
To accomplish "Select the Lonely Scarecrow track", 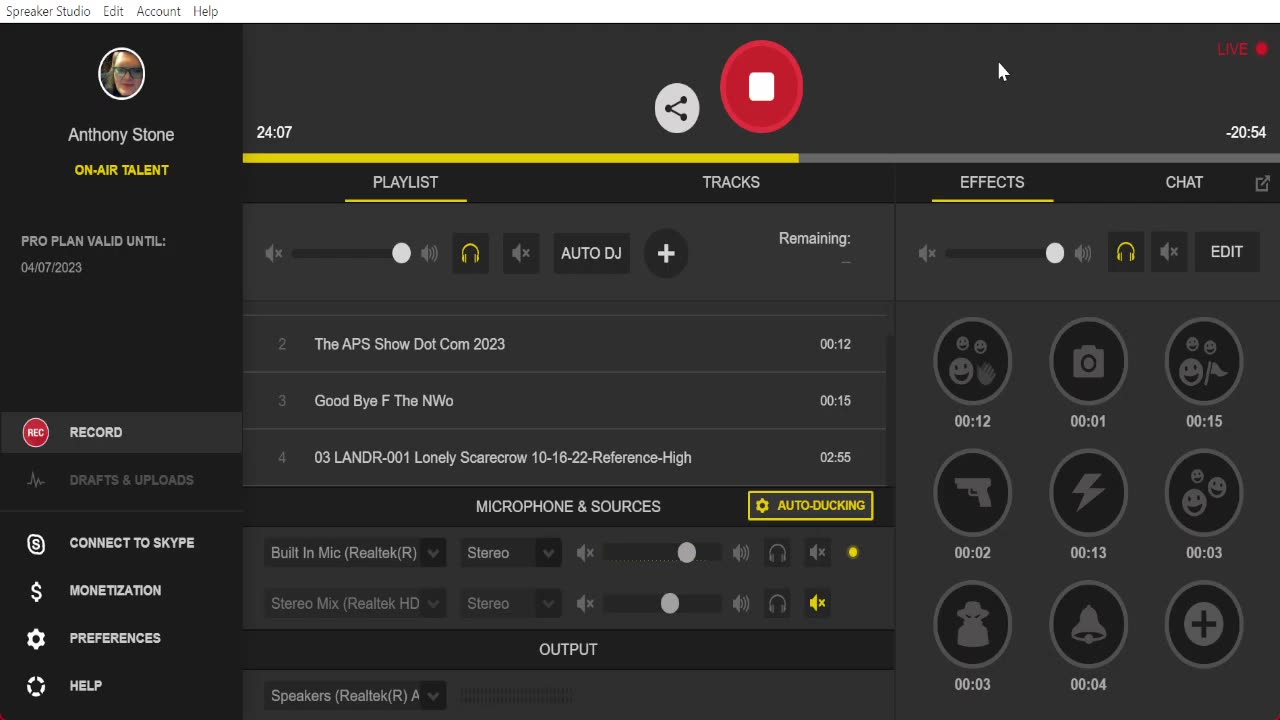I will (565, 458).
